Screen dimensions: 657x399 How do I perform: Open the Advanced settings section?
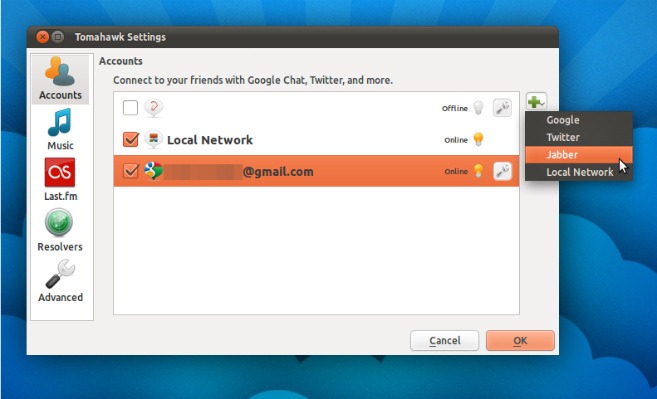[x=60, y=280]
